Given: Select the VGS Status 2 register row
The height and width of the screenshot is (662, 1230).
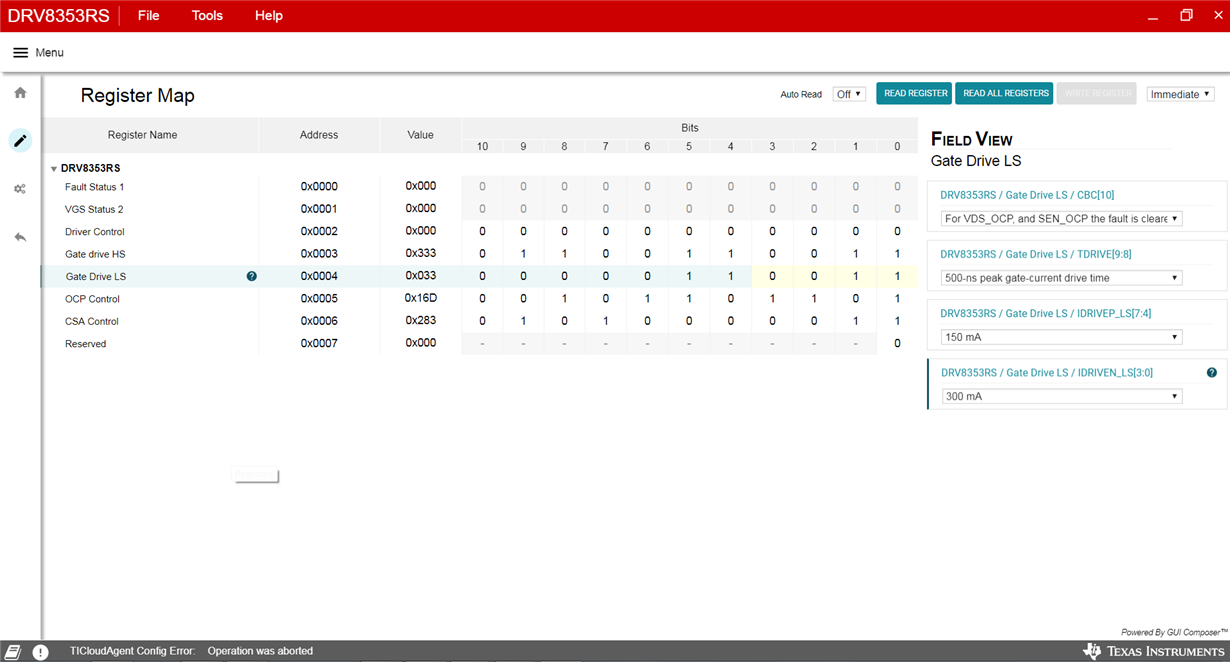Looking at the screenshot, I should 479,209.
